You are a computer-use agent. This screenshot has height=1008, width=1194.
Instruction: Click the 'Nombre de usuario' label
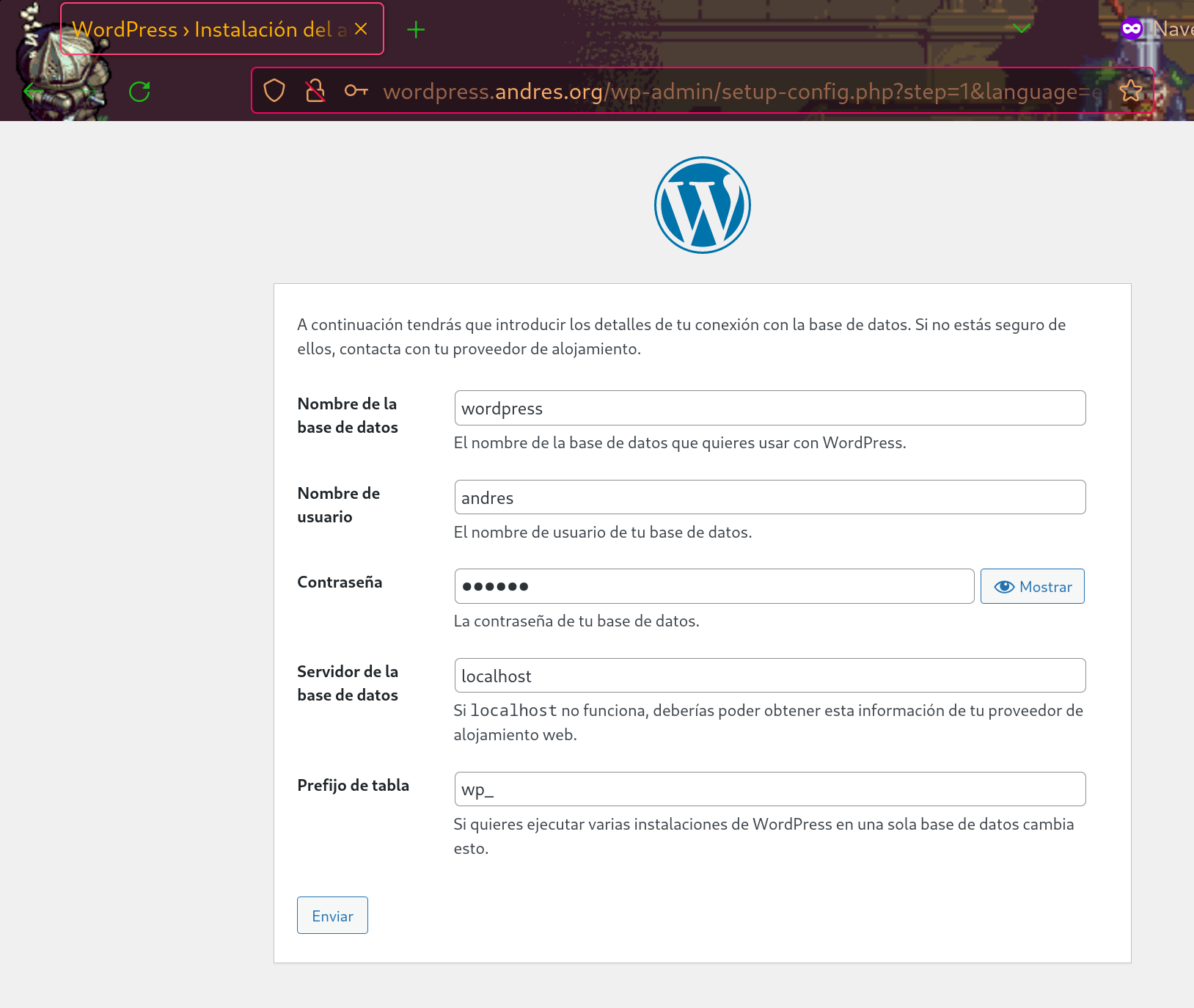tap(339, 505)
